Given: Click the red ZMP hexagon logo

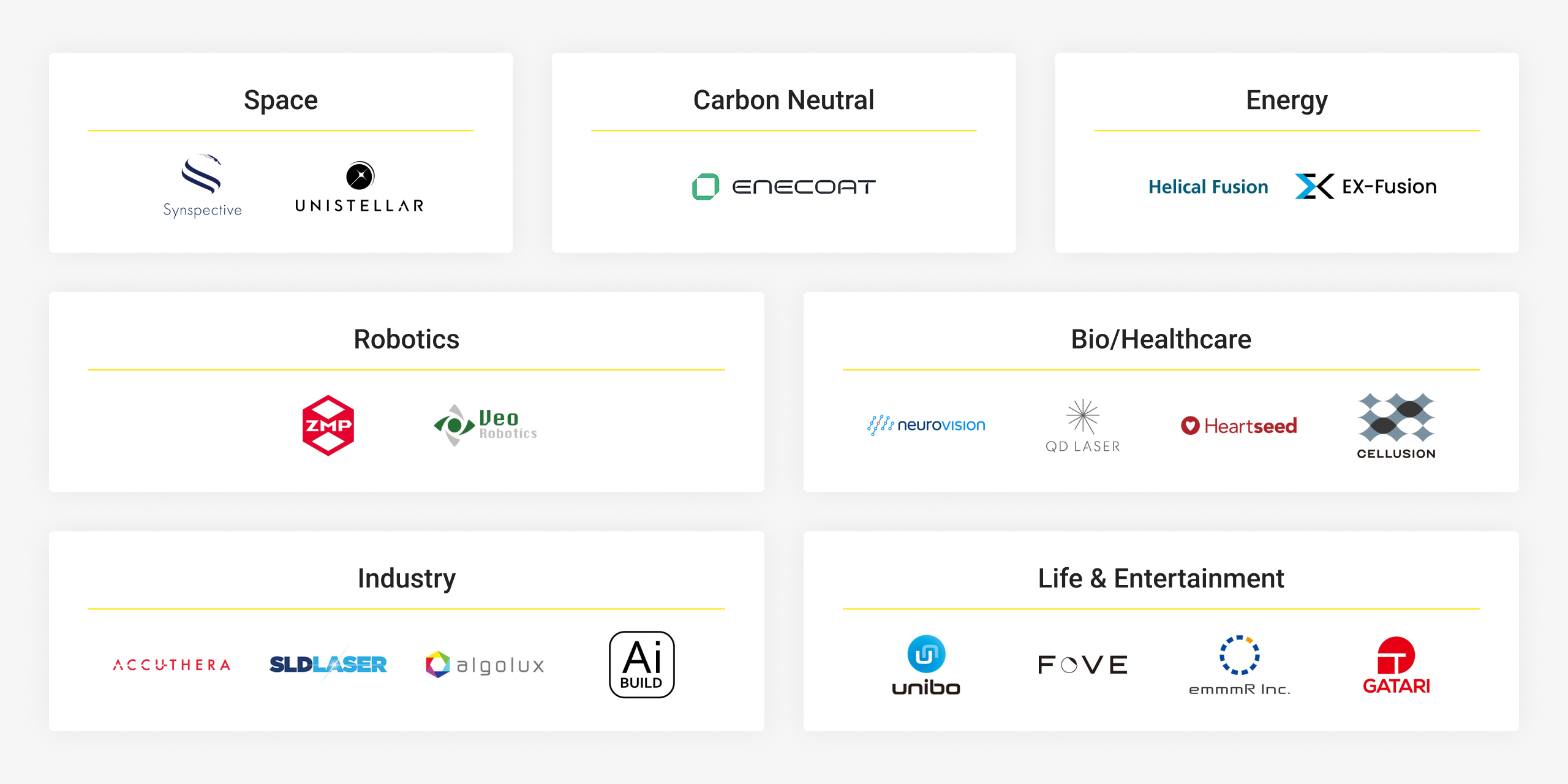Looking at the screenshot, I should pos(328,425).
